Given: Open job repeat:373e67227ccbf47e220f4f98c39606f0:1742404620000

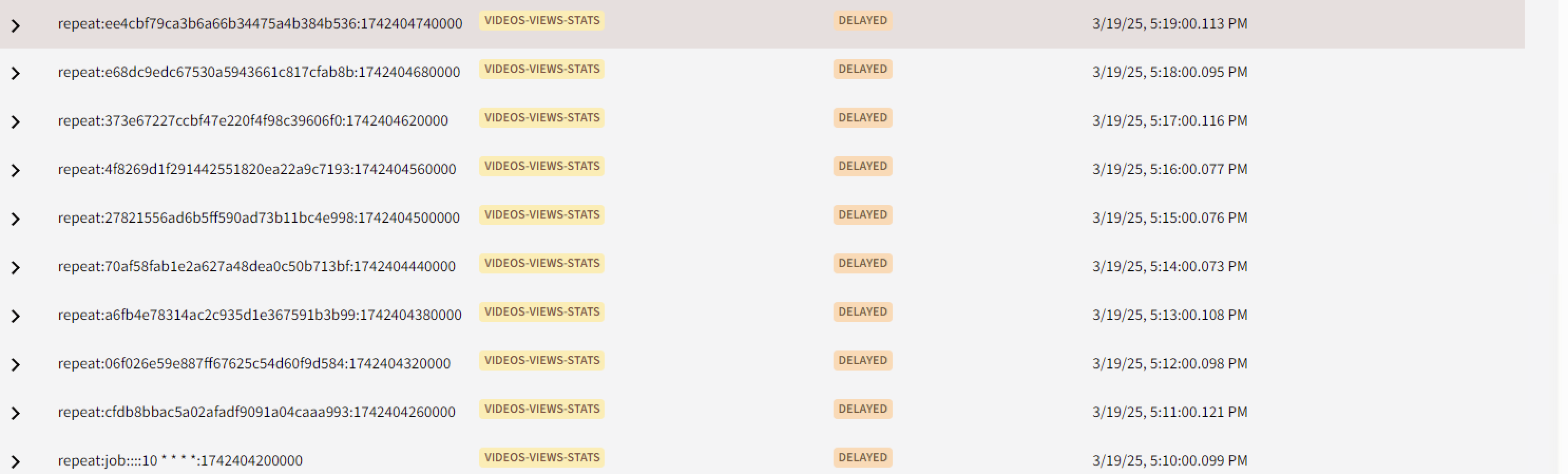Looking at the screenshot, I should [253, 121].
